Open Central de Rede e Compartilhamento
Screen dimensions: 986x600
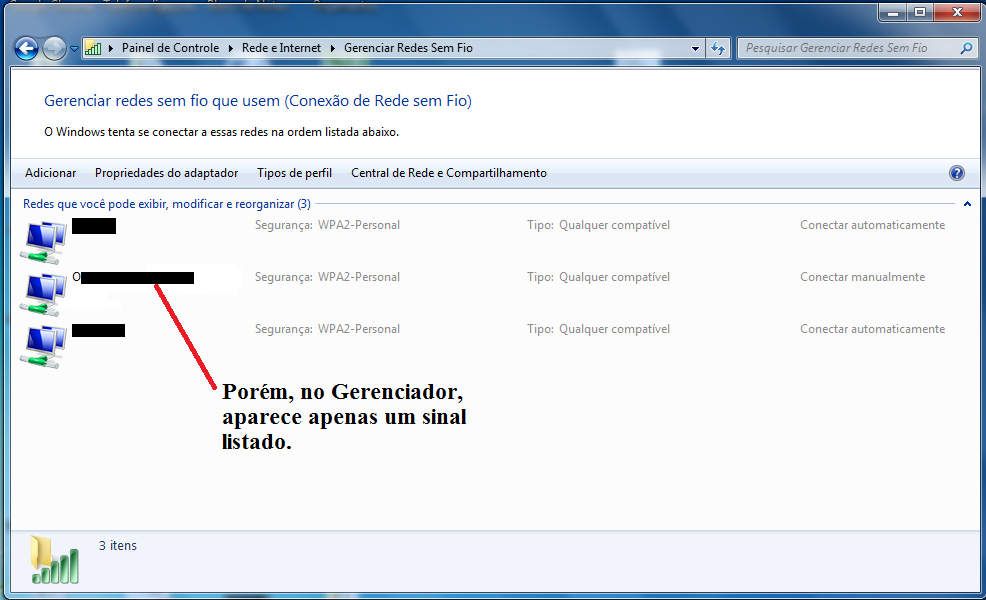(x=449, y=173)
